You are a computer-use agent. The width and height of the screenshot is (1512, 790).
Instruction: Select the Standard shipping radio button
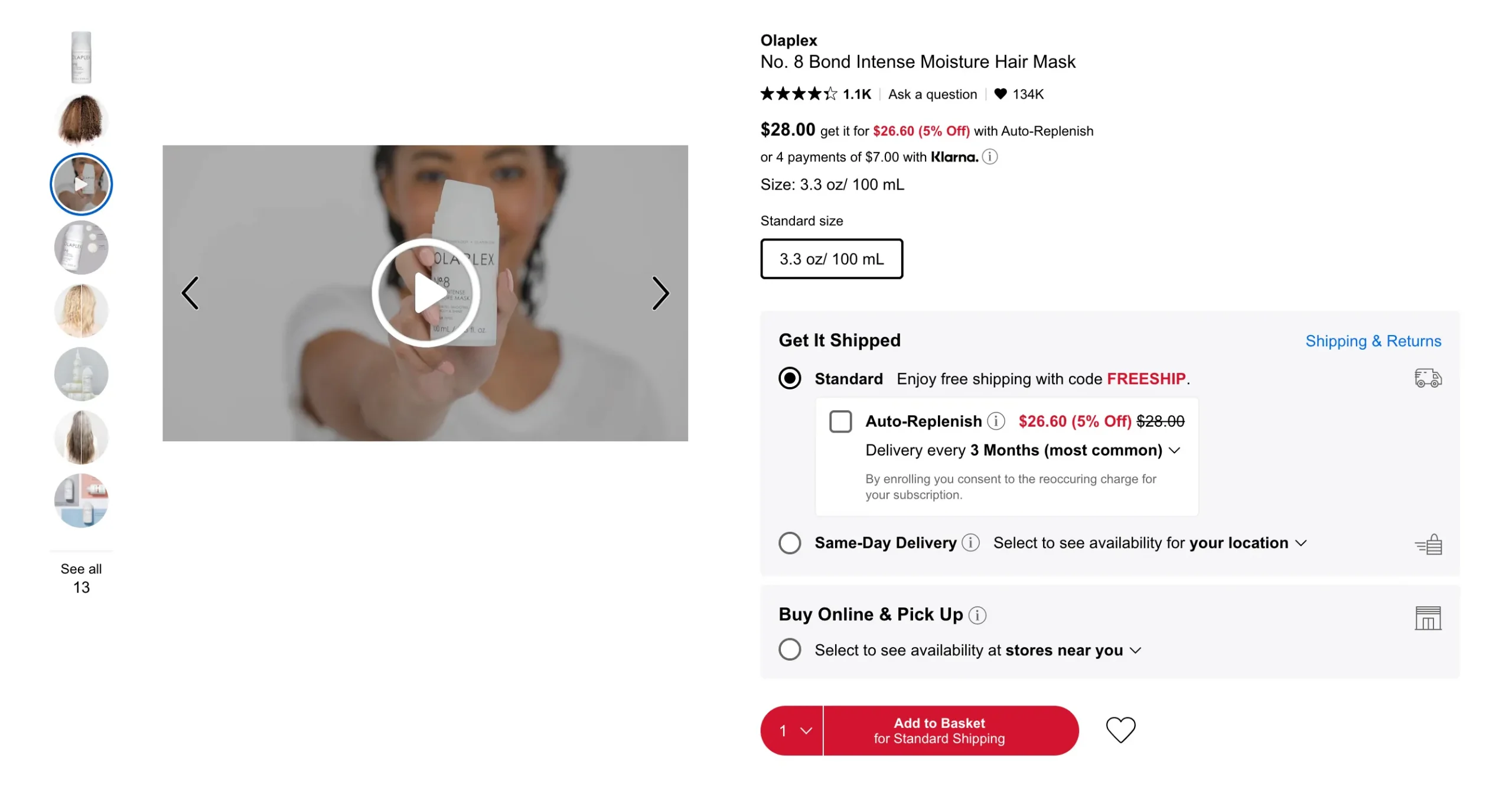pos(789,378)
